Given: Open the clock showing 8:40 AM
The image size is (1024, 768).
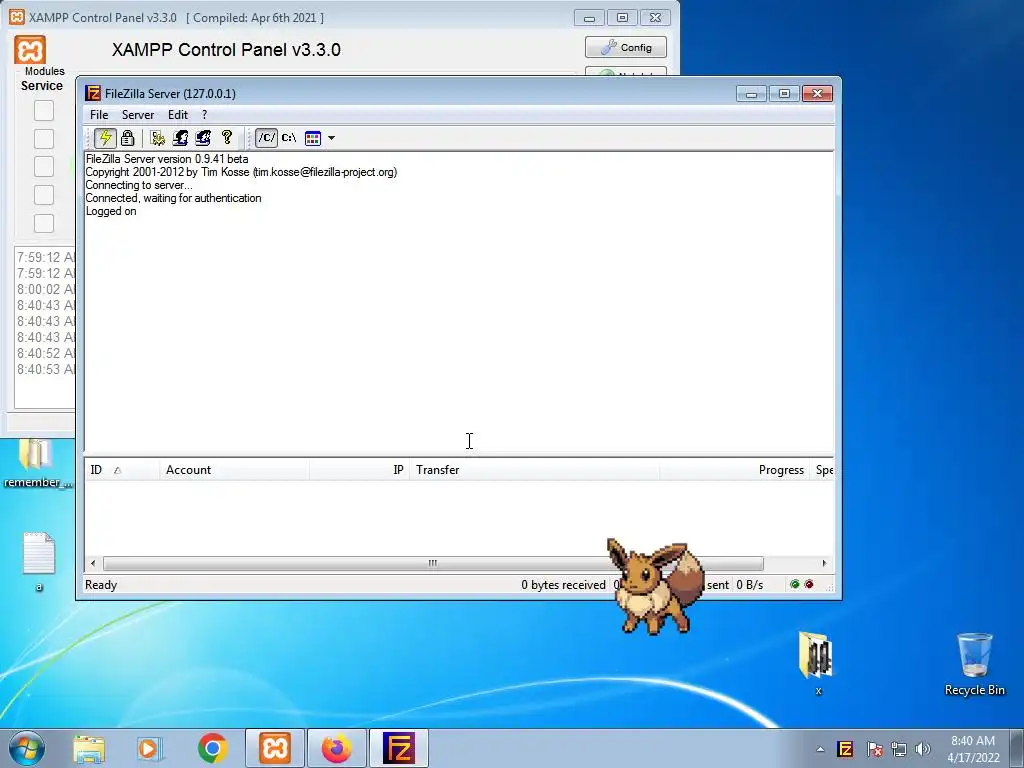Looking at the screenshot, I should coord(973,749).
